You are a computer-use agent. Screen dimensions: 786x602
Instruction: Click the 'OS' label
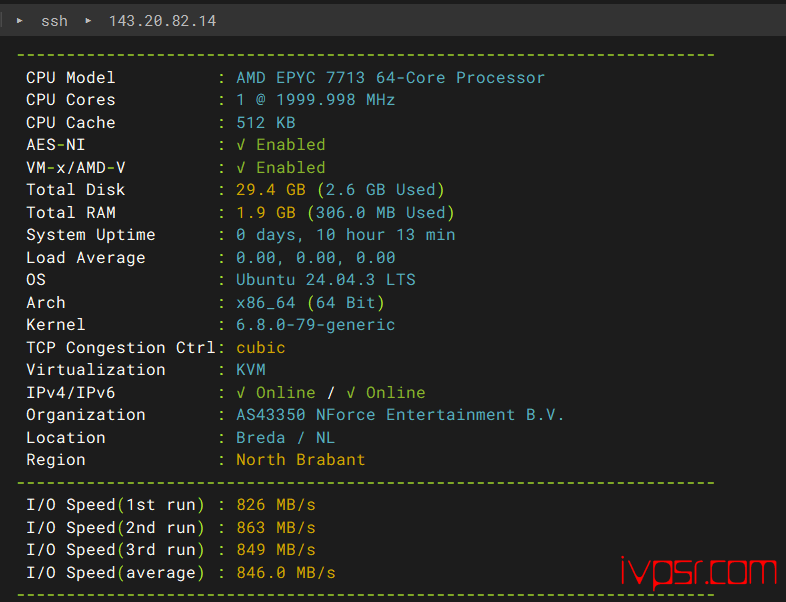coord(36,280)
